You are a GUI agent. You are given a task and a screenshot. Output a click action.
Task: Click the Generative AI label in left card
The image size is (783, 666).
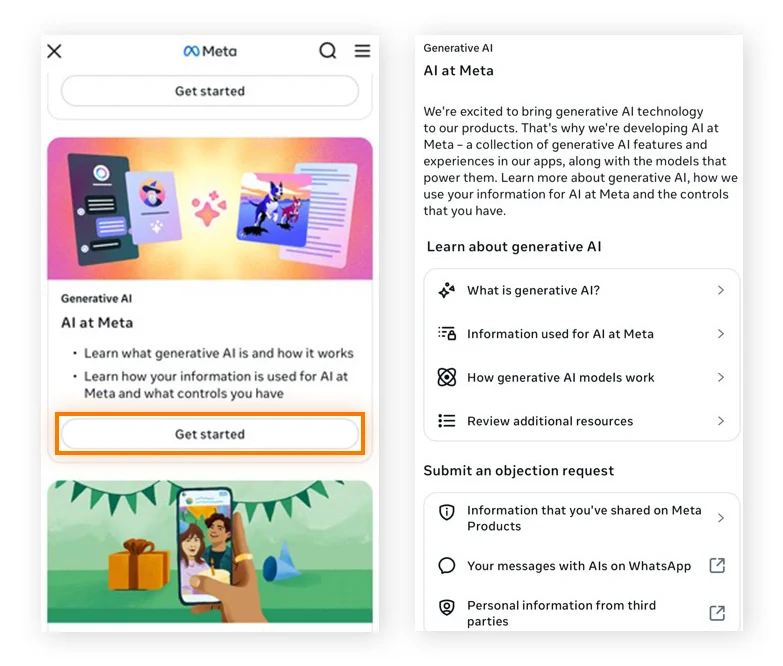click(96, 299)
